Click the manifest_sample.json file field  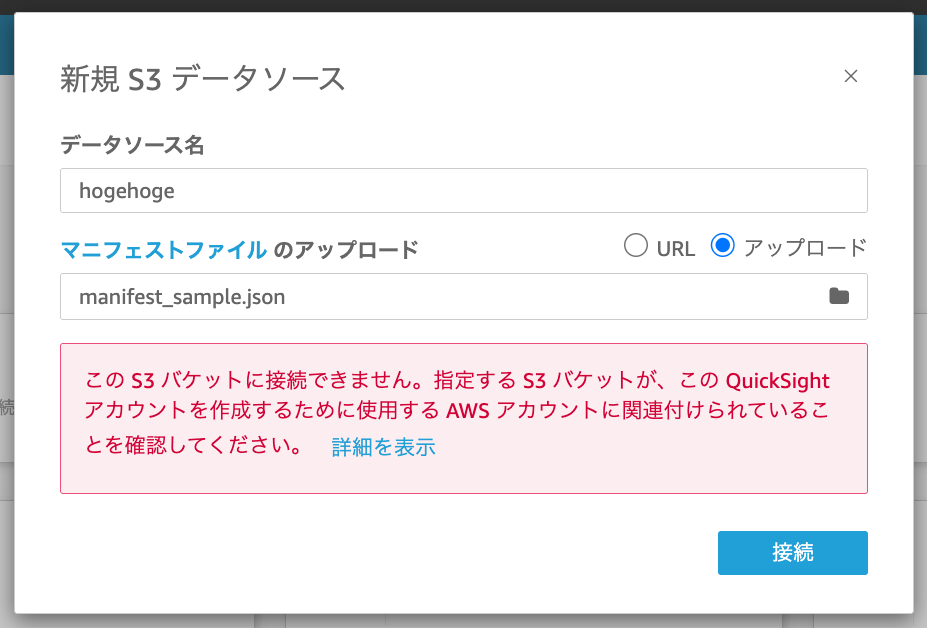point(464,296)
